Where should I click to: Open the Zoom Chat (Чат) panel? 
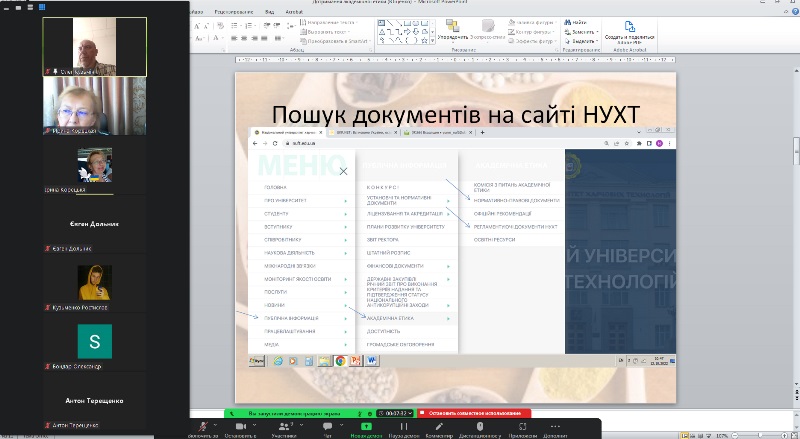tap(328, 426)
